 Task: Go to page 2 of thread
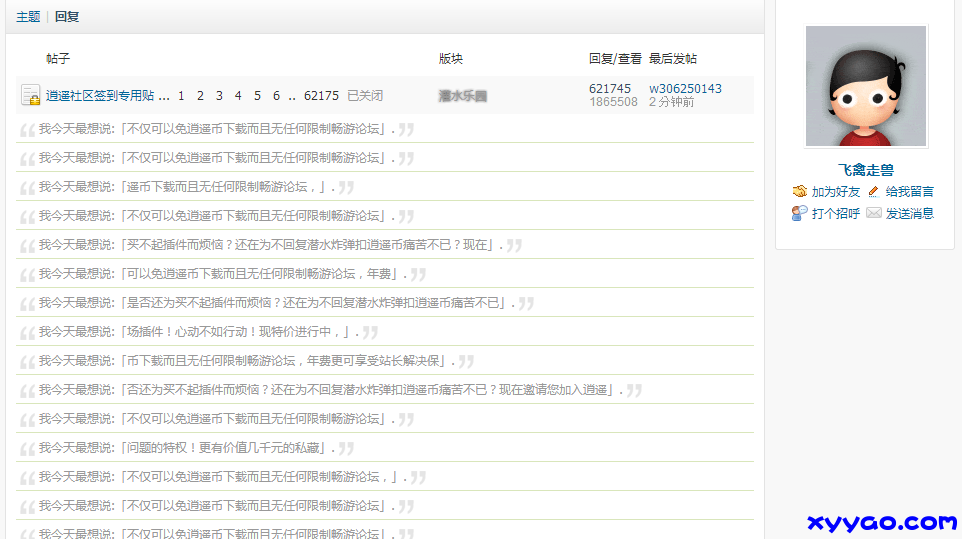200,96
